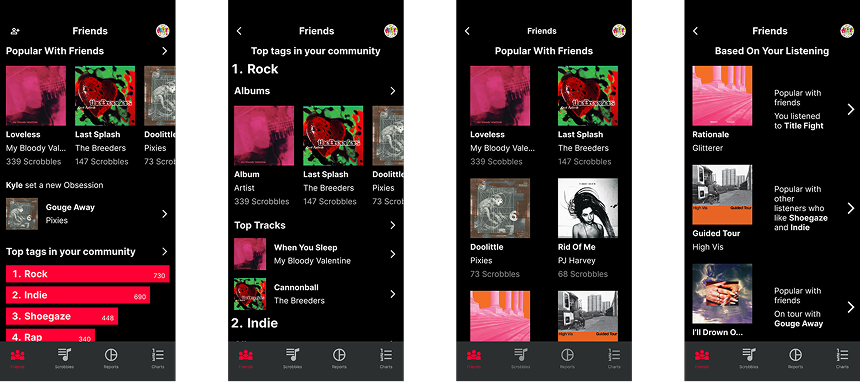This screenshot has width=860, height=382.
Task: Open profile avatar in third screen header
Action: pos(619,31)
